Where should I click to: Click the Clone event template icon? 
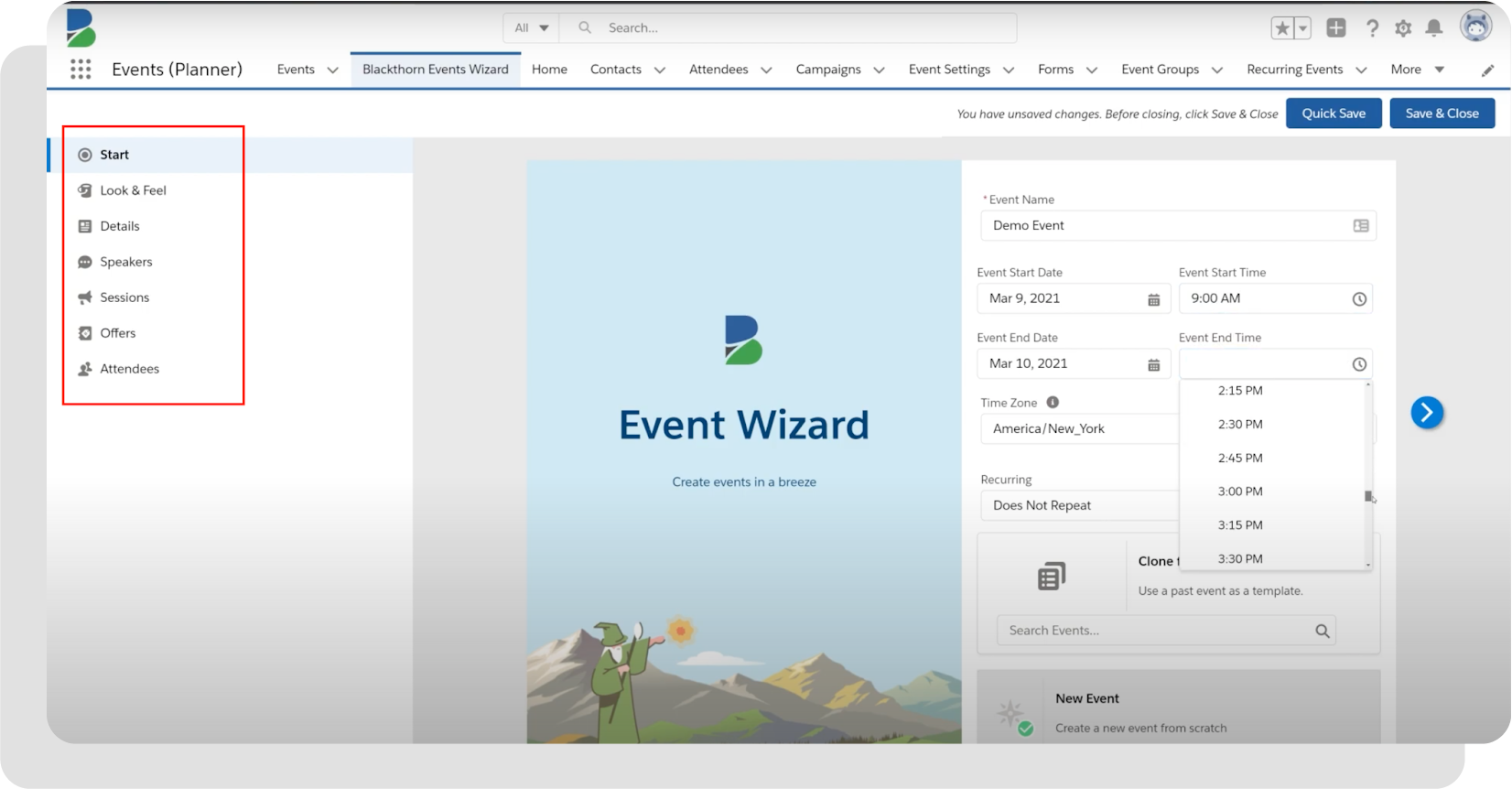point(1052,577)
